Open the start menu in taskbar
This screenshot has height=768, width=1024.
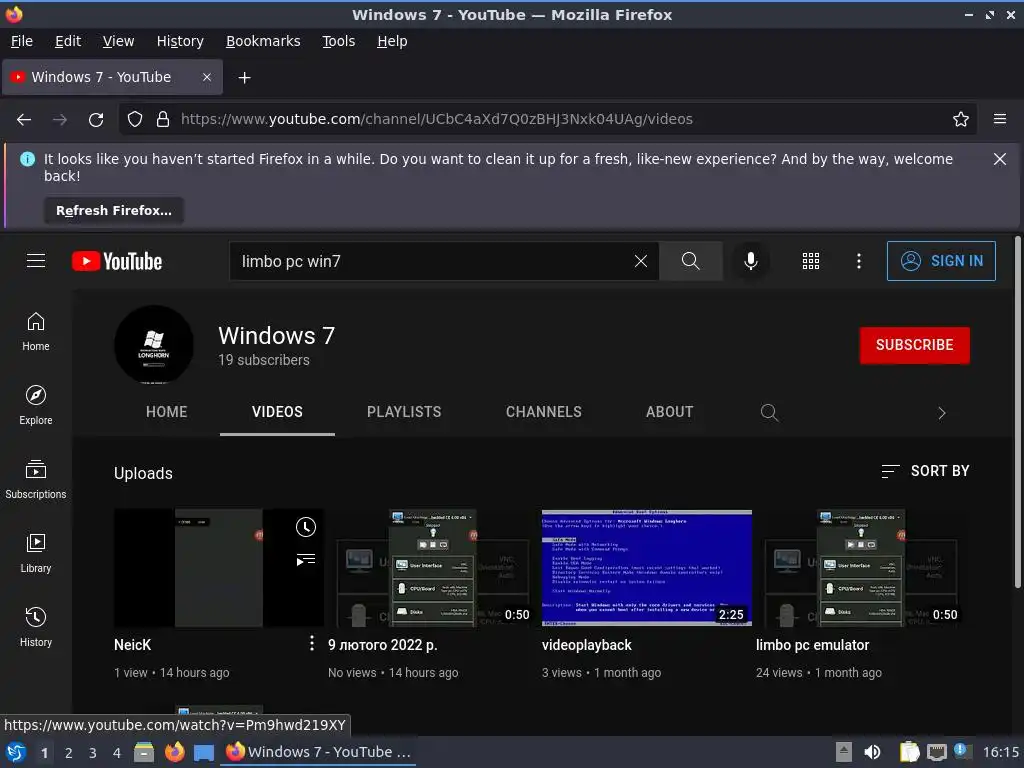coord(15,752)
